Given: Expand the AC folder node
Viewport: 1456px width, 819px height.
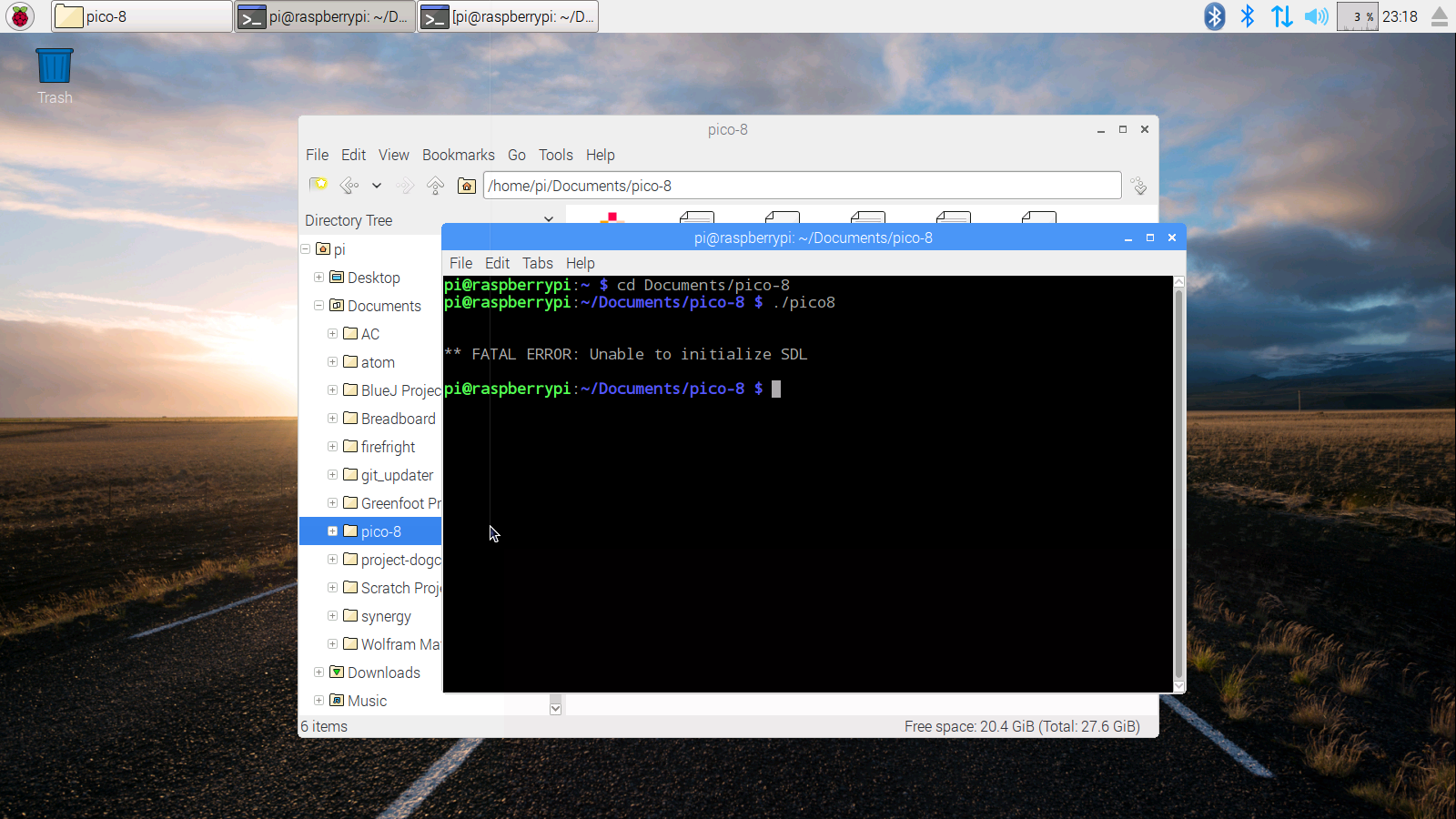Looking at the screenshot, I should pyautogui.click(x=332, y=333).
